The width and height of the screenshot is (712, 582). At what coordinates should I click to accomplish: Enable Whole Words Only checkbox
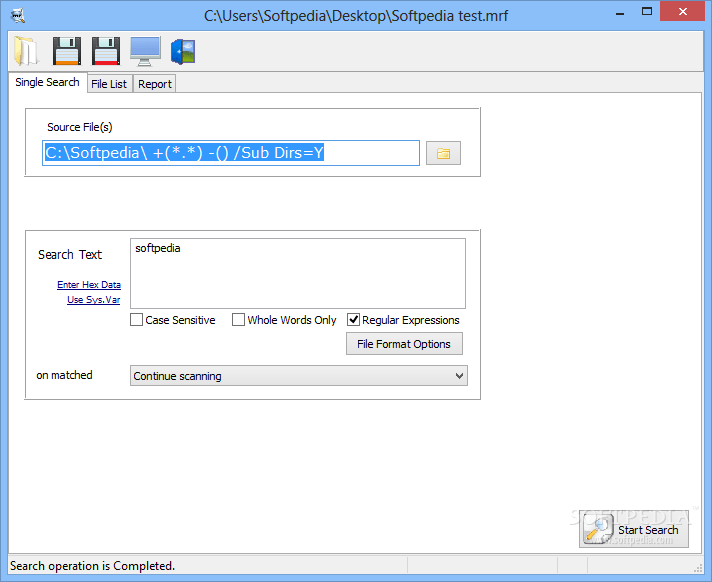(x=238, y=320)
